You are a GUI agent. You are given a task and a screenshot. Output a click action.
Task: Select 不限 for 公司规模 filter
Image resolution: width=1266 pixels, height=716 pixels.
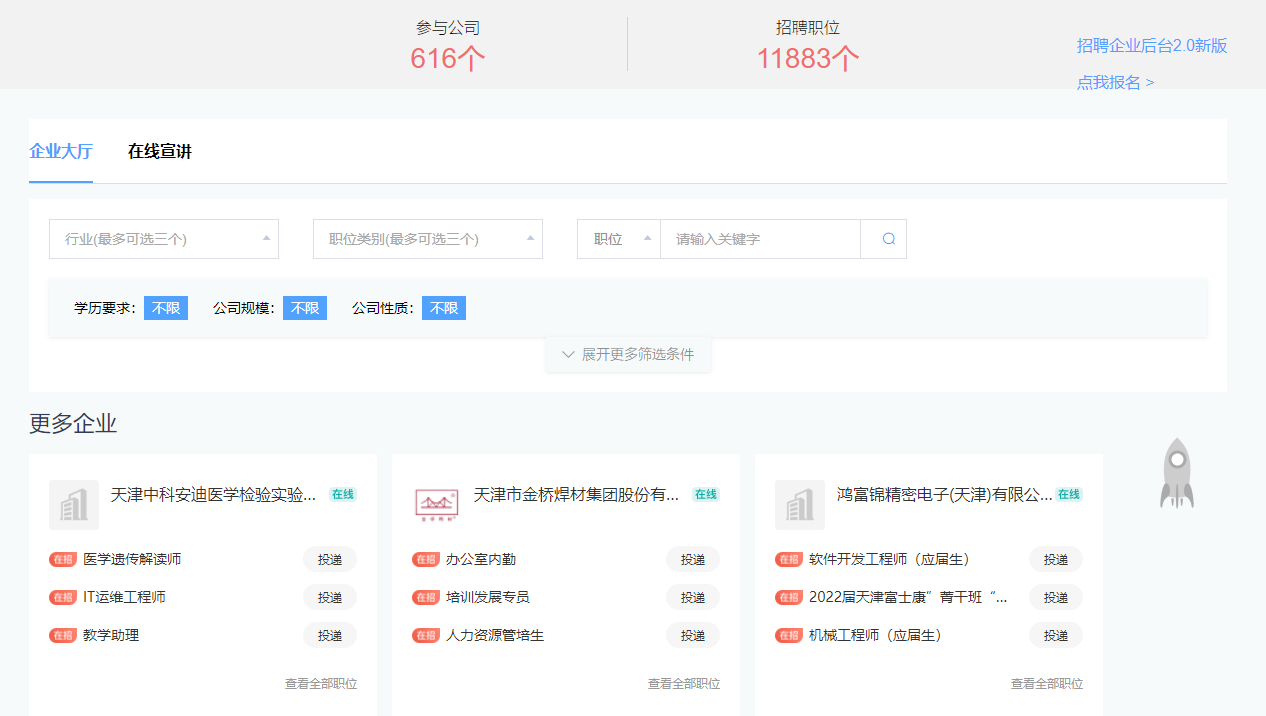coord(305,308)
